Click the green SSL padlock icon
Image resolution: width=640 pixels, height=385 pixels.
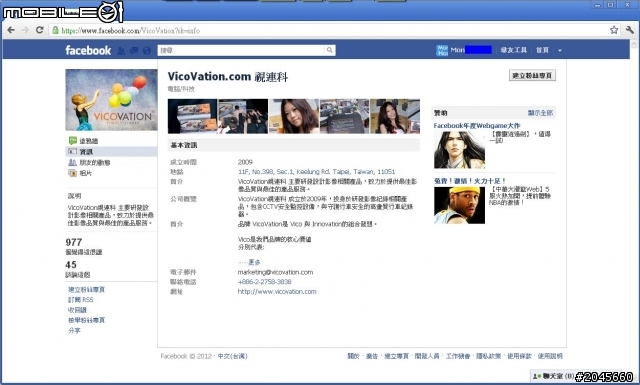[x=56, y=30]
